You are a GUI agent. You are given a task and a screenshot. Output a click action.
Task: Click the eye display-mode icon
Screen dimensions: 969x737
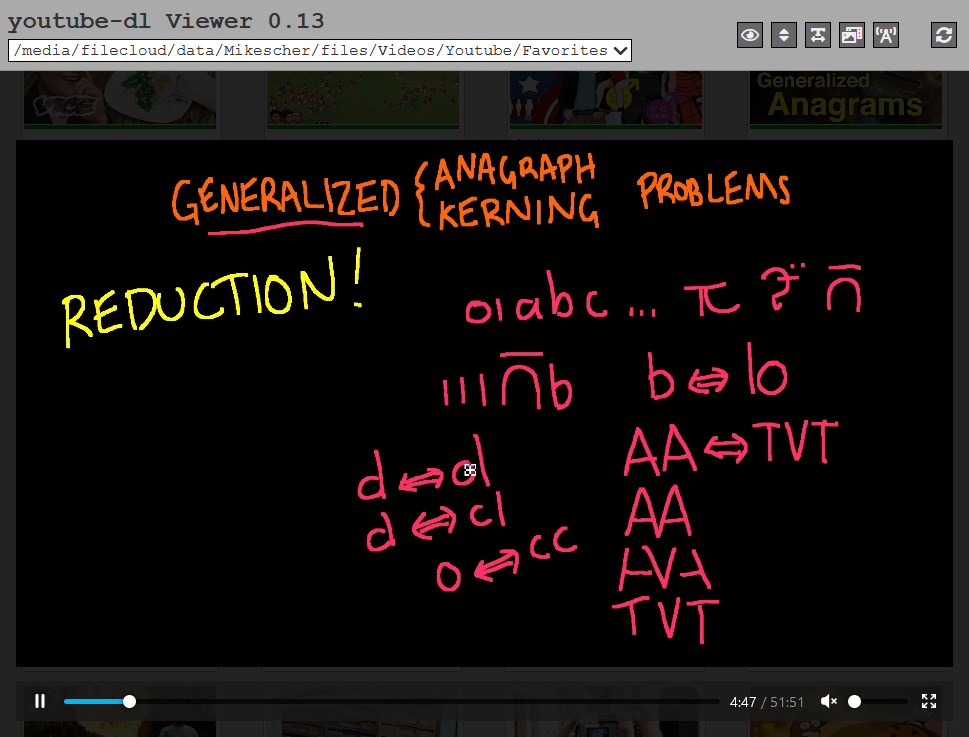pos(750,35)
